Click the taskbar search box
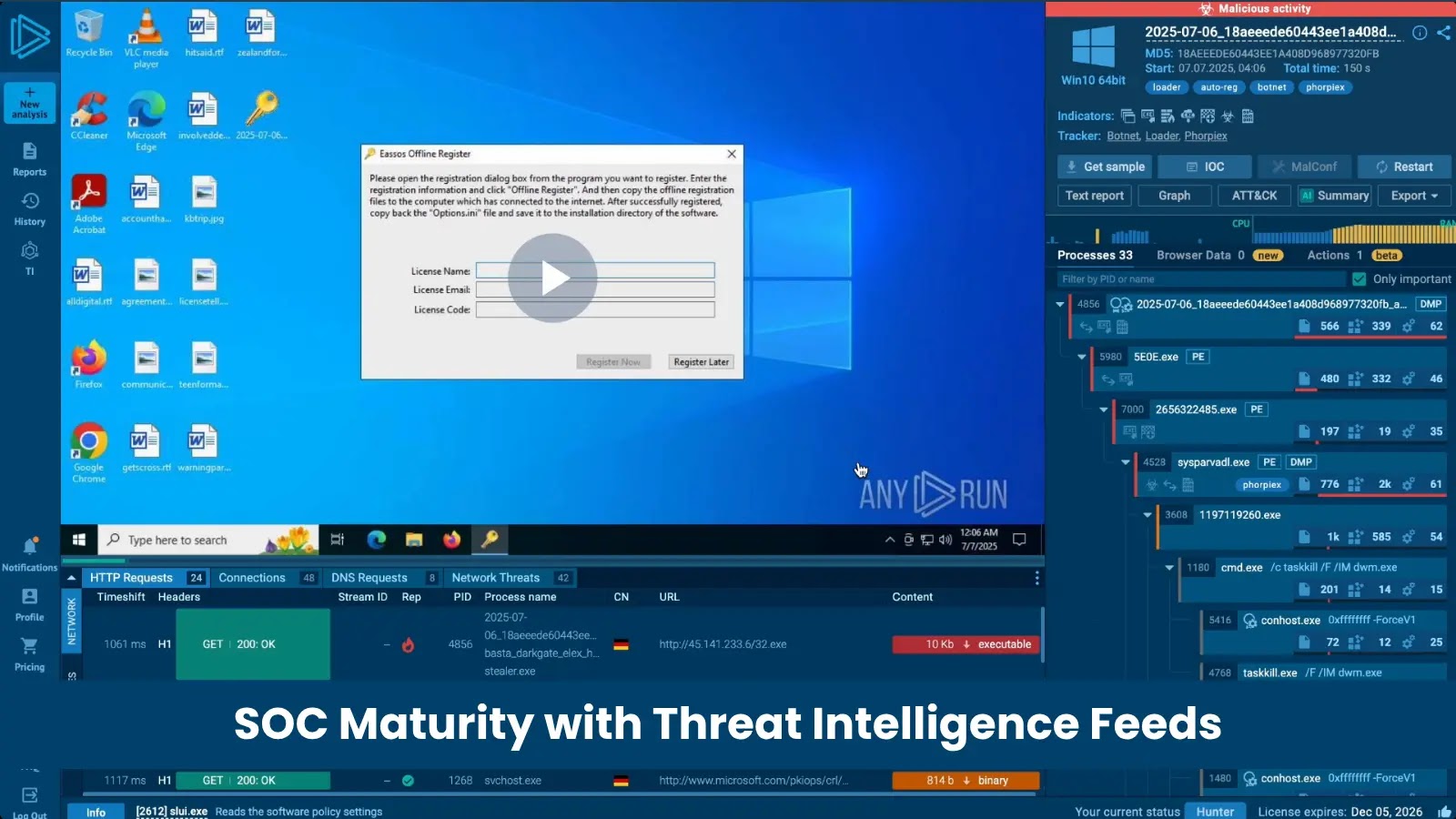The width and height of the screenshot is (1456, 819). [207, 540]
